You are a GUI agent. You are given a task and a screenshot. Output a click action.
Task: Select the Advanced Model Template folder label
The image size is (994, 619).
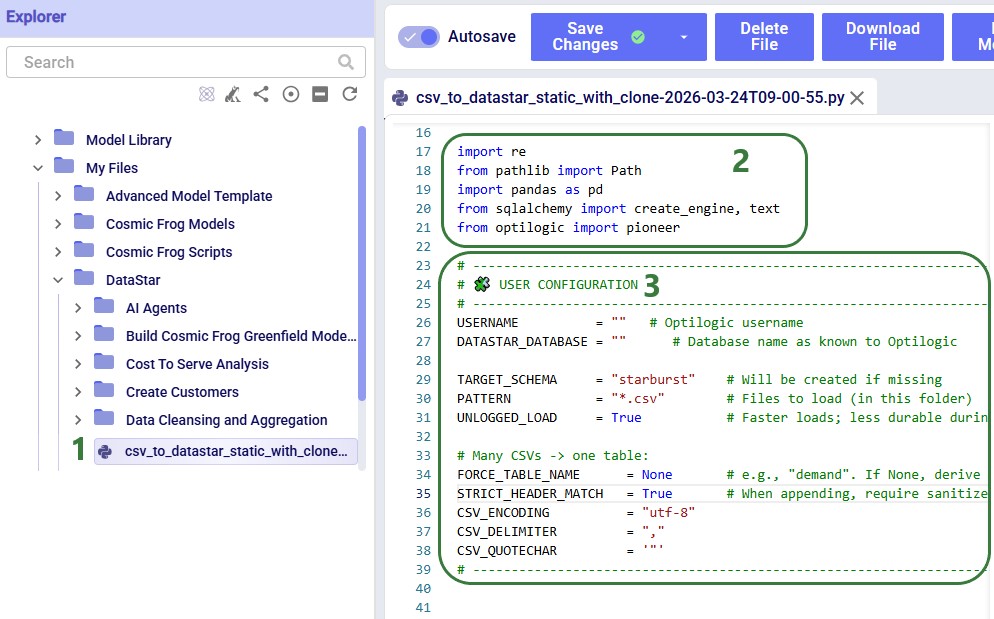click(x=189, y=196)
